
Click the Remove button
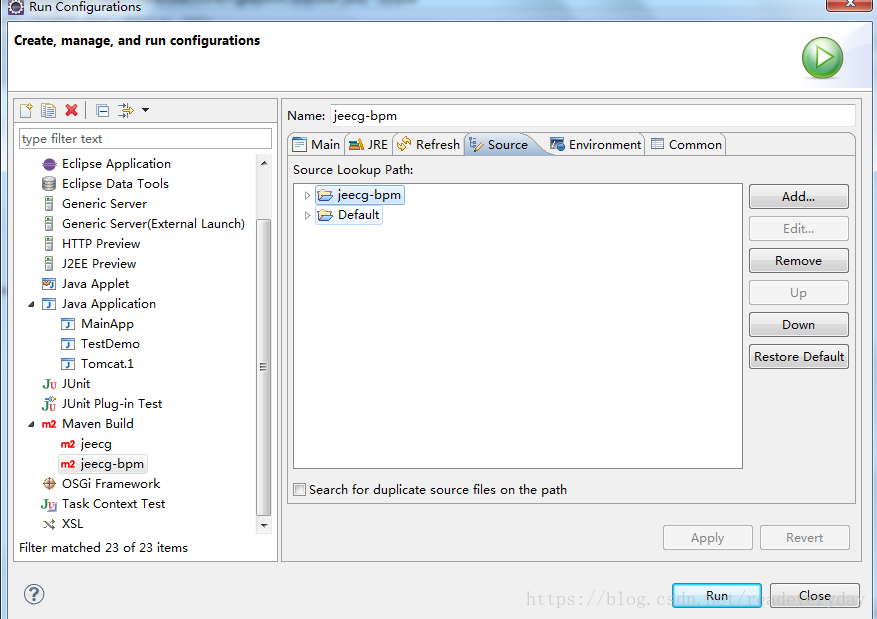799,261
